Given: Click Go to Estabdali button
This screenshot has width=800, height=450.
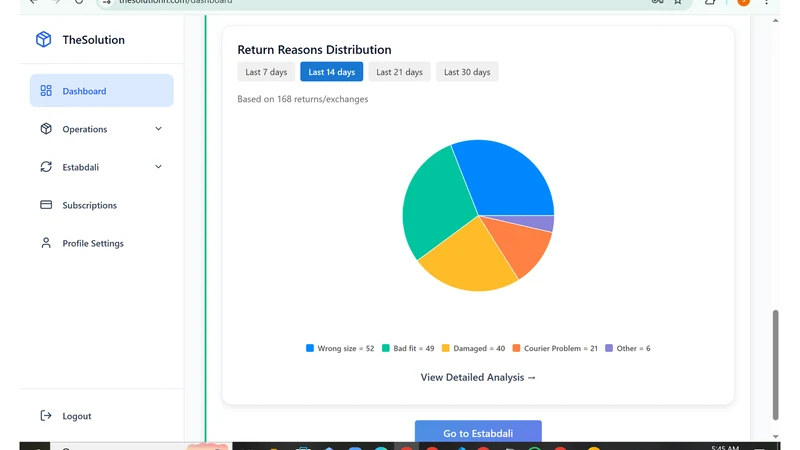Looking at the screenshot, I should [x=478, y=432].
